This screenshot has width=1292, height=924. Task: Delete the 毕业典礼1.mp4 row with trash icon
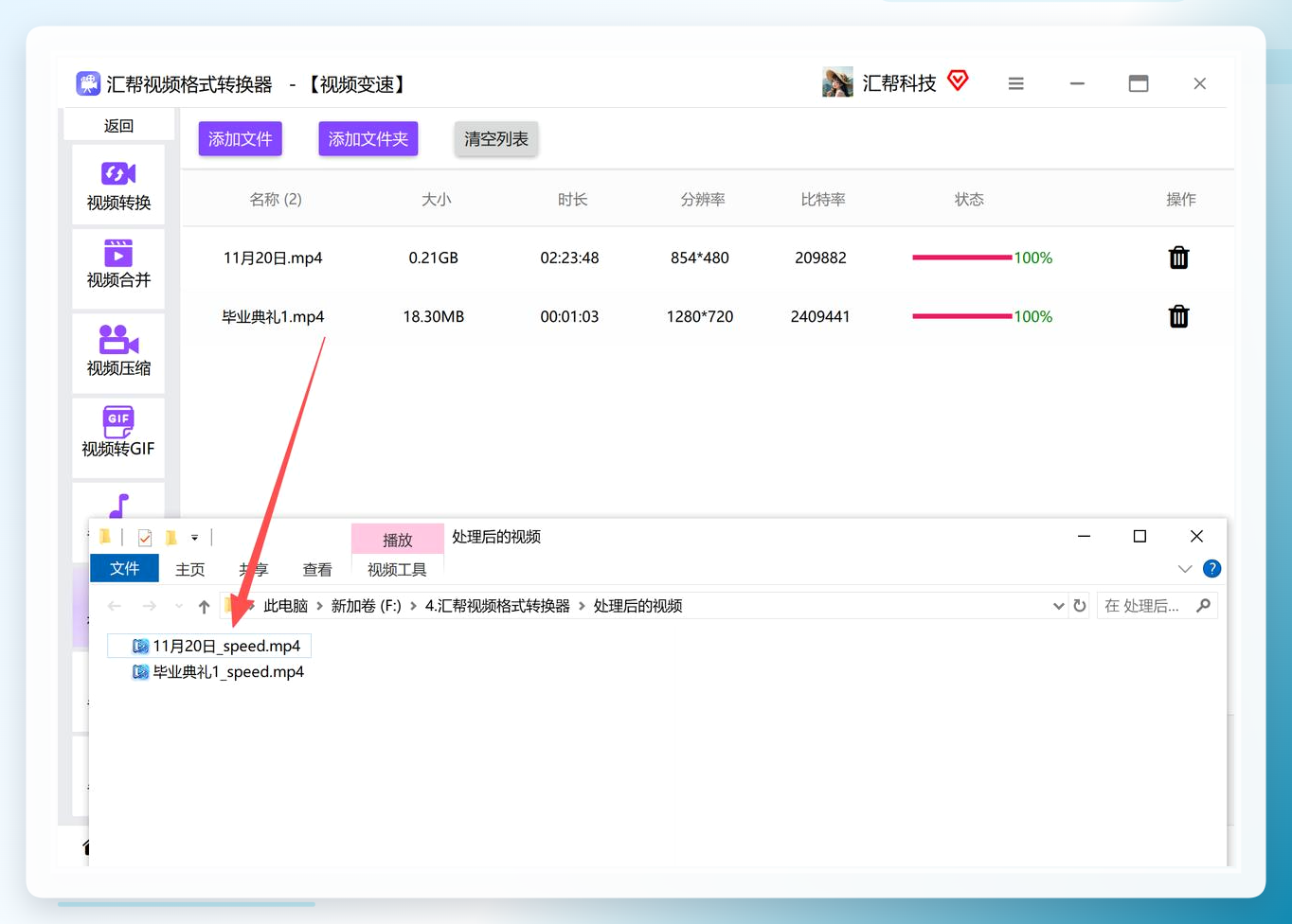(x=1178, y=316)
